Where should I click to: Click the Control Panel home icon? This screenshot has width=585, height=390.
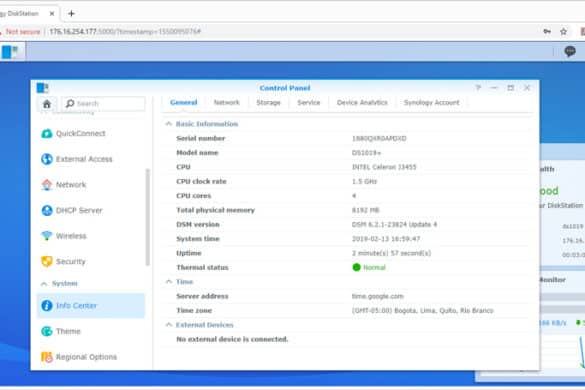coord(47,104)
